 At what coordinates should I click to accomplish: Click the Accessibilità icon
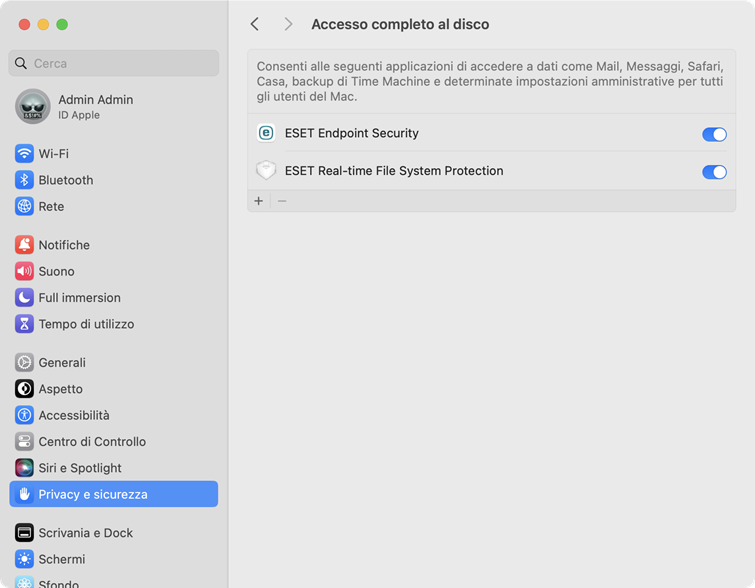pos(24,415)
